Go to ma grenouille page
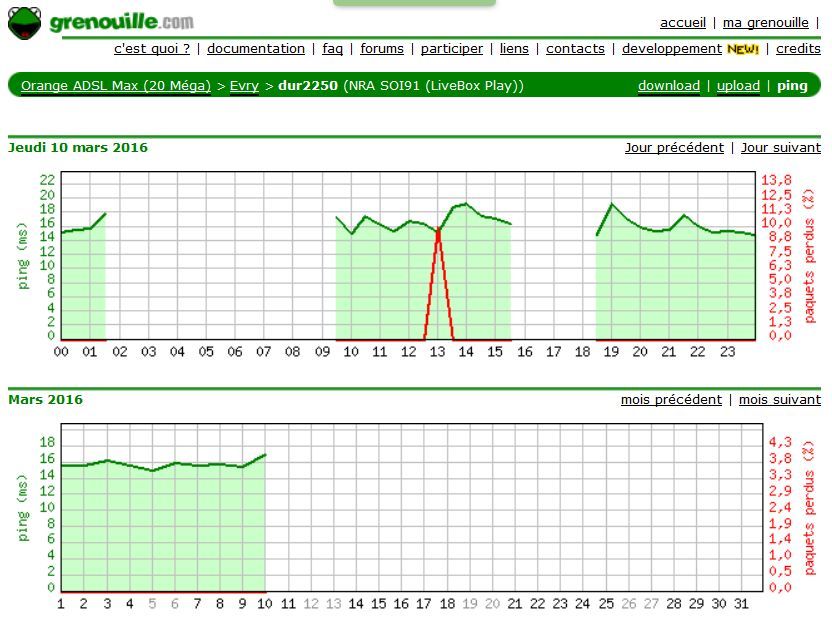The height and width of the screenshot is (617, 832). (765, 22)
